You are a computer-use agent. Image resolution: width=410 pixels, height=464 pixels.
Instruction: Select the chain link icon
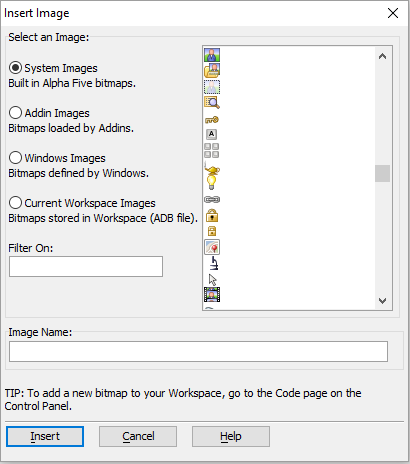212,200
